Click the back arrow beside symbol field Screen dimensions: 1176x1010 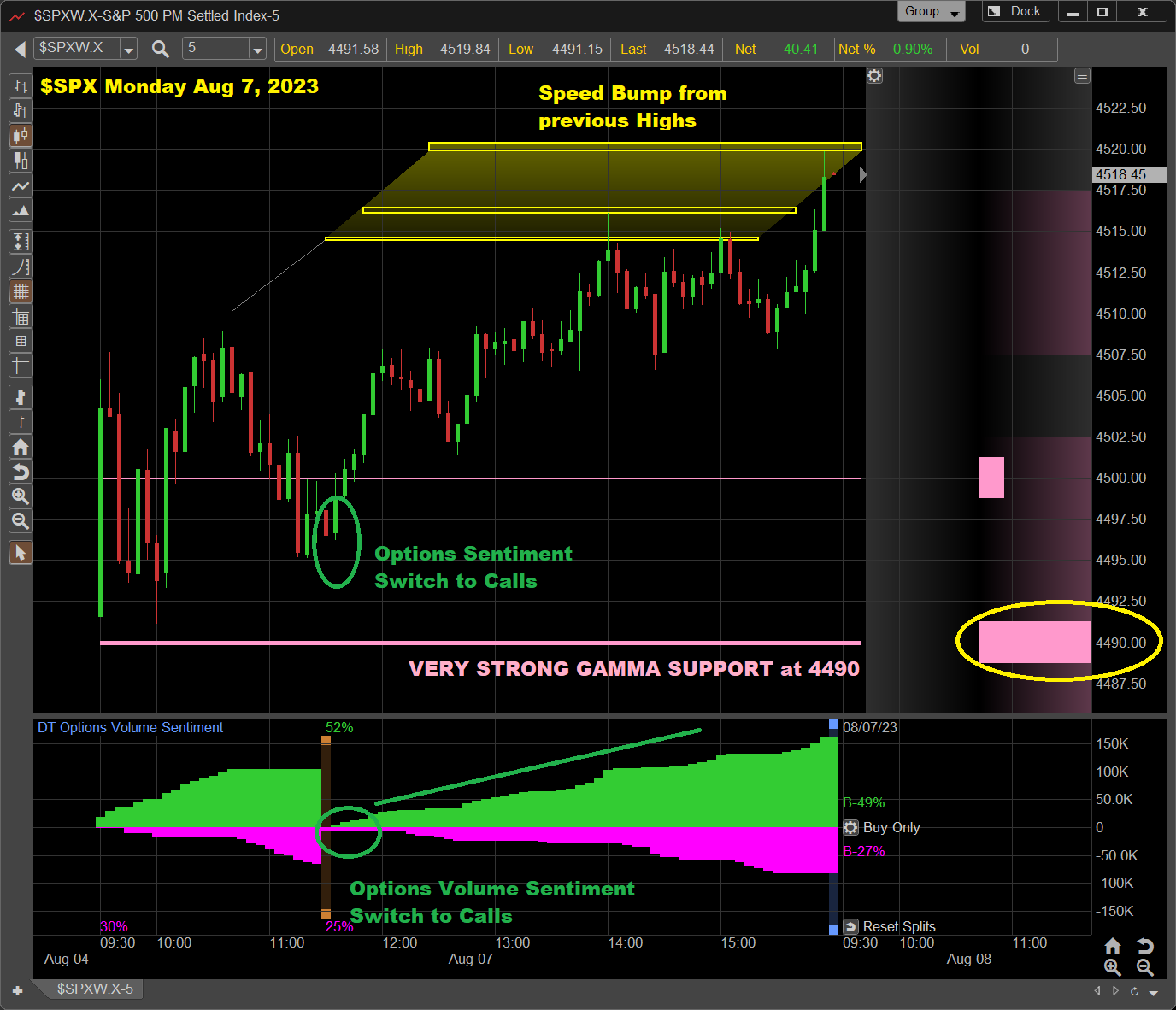(19, 50)
